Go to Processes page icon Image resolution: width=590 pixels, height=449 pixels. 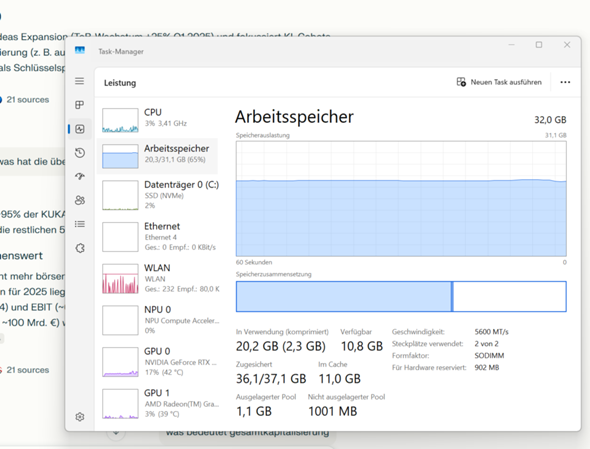click(x=79, y=105)
